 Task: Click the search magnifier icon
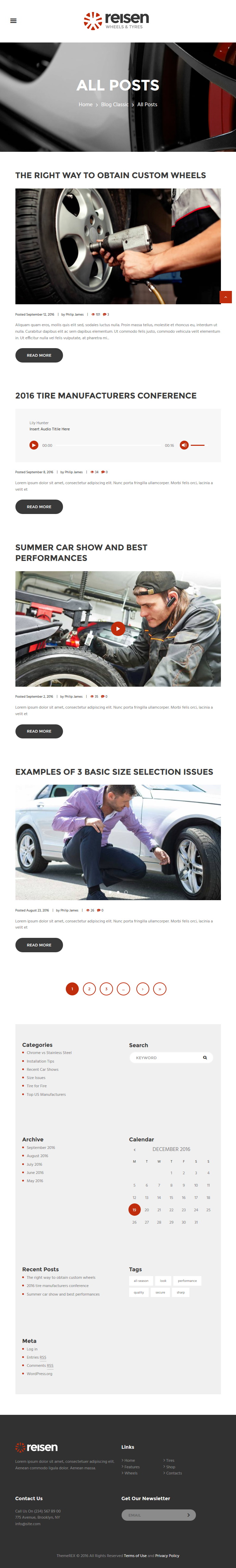205,1057
